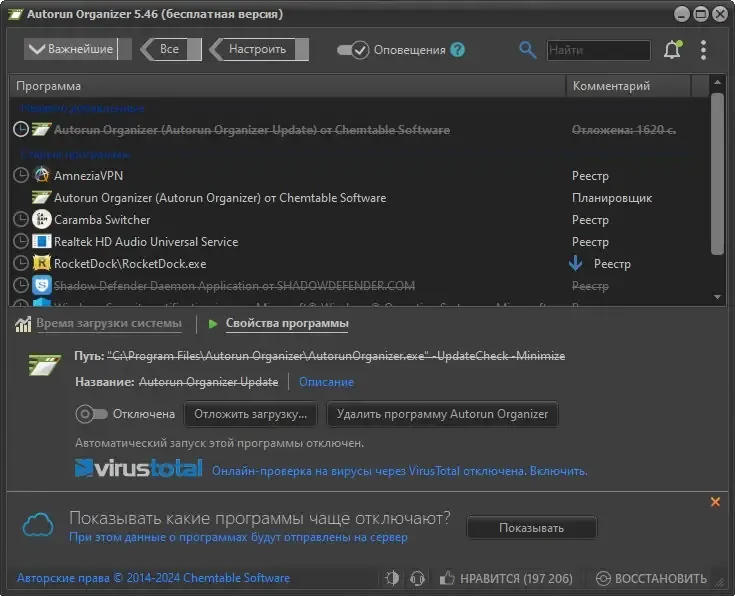This screenshot has height=596, width=735.
Task: Click the clock icon beside AmneziaVPN
Action: (x=21, y=175)
